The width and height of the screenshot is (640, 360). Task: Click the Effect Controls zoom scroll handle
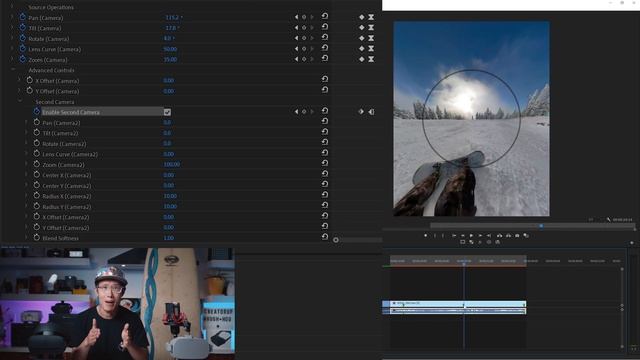[336, 240]
